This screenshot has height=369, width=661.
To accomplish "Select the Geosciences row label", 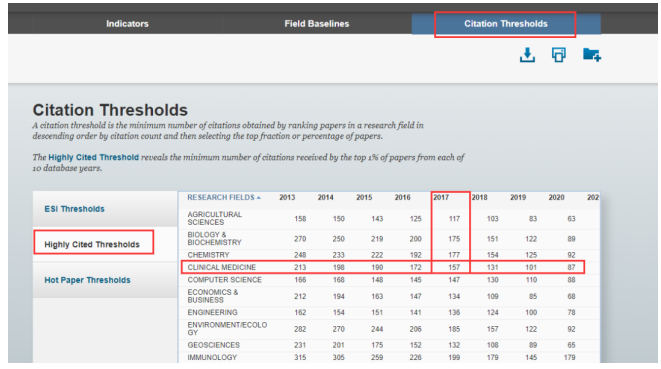I will (x=214, y=345).
